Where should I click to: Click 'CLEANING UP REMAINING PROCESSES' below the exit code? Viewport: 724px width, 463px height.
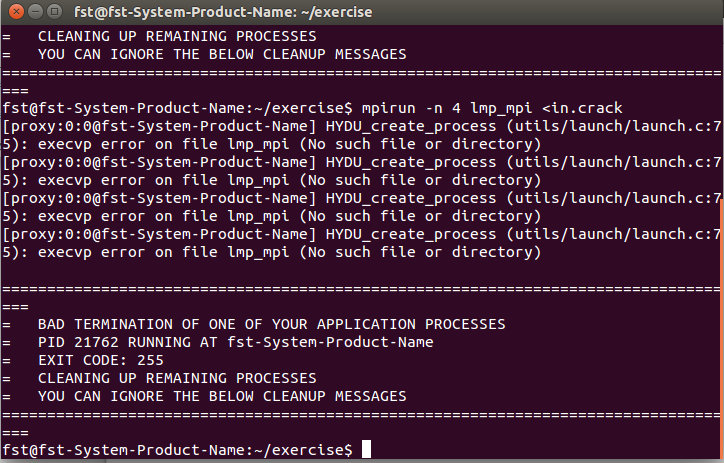[x=176, y=378]
